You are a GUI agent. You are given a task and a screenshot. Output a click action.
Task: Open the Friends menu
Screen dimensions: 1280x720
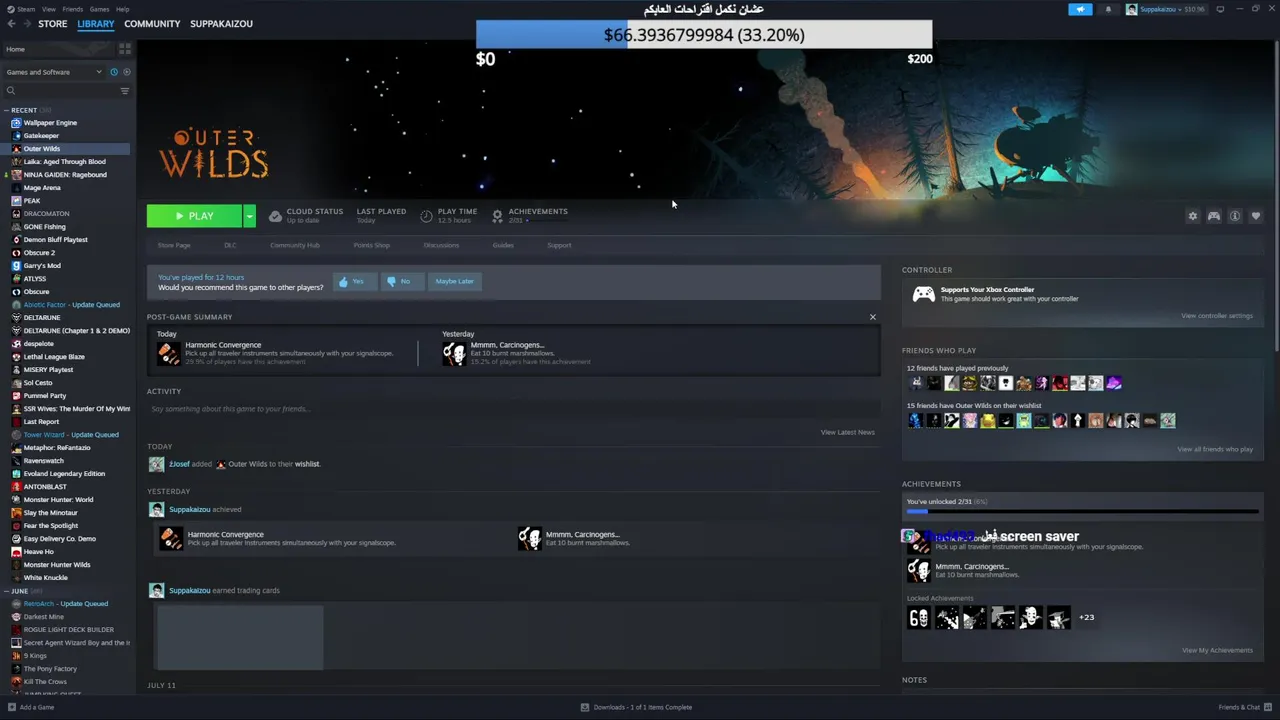pyautogui.click(x=73, y=9)
